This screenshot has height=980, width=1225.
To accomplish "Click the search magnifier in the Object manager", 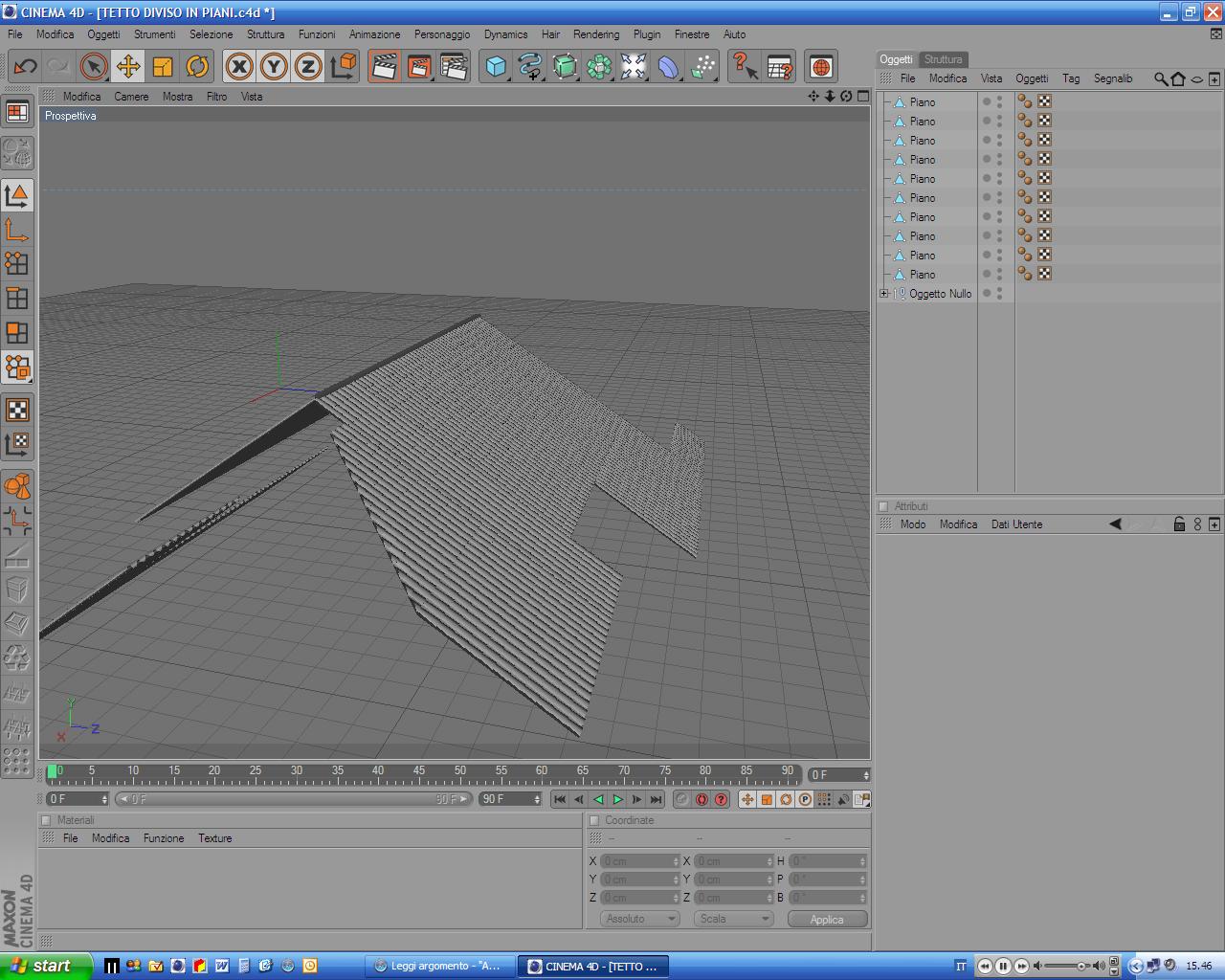I will pos(1160,78).
